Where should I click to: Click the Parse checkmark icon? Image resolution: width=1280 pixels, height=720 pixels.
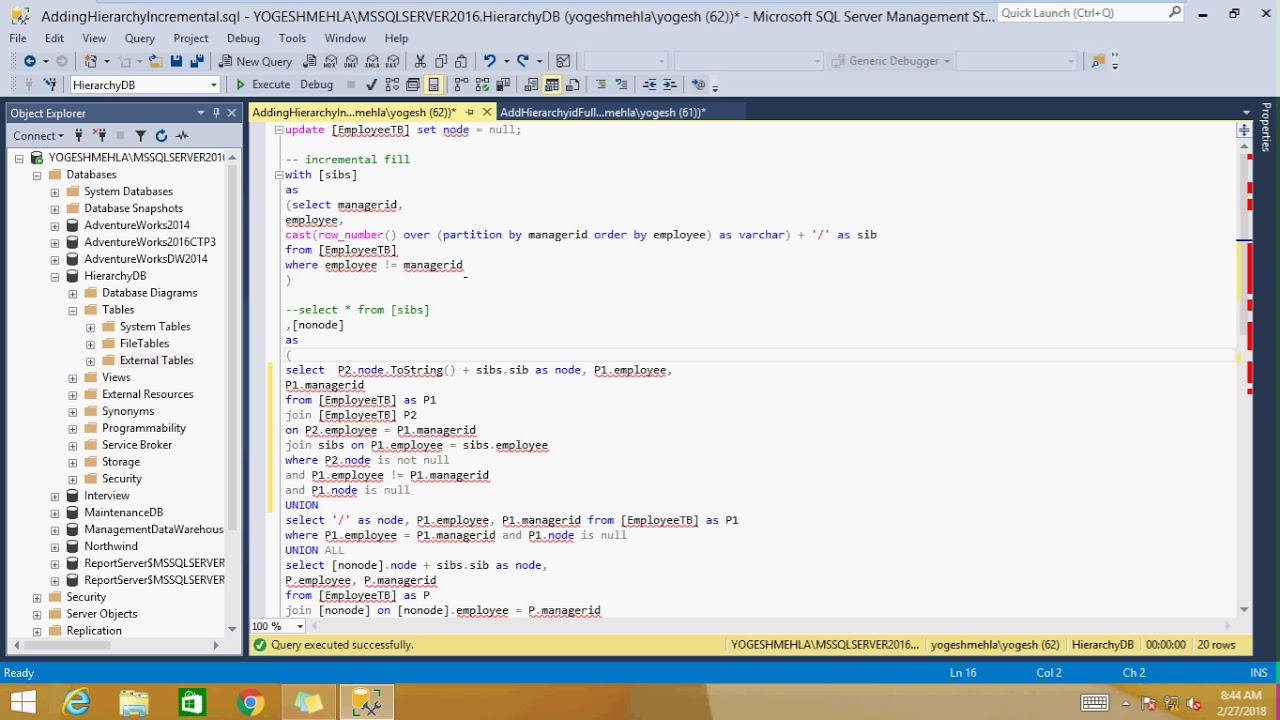(x=371, y=85)
